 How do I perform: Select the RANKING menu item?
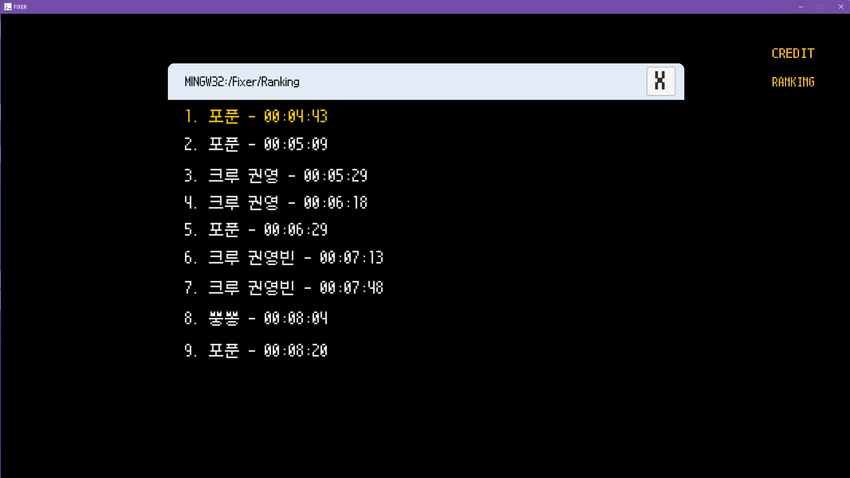(793, 82)
